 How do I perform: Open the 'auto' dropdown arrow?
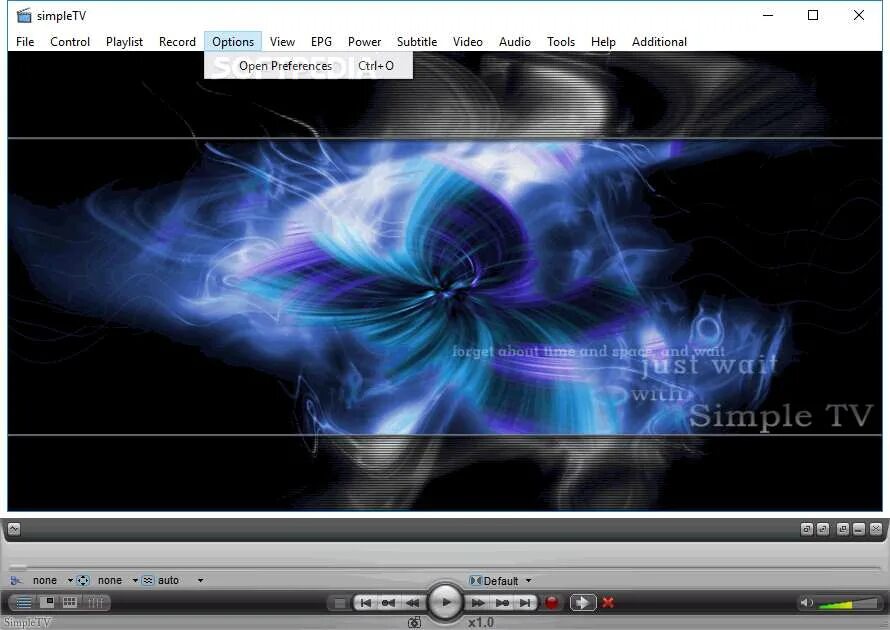pyautogui.click(x=200, y=581)
